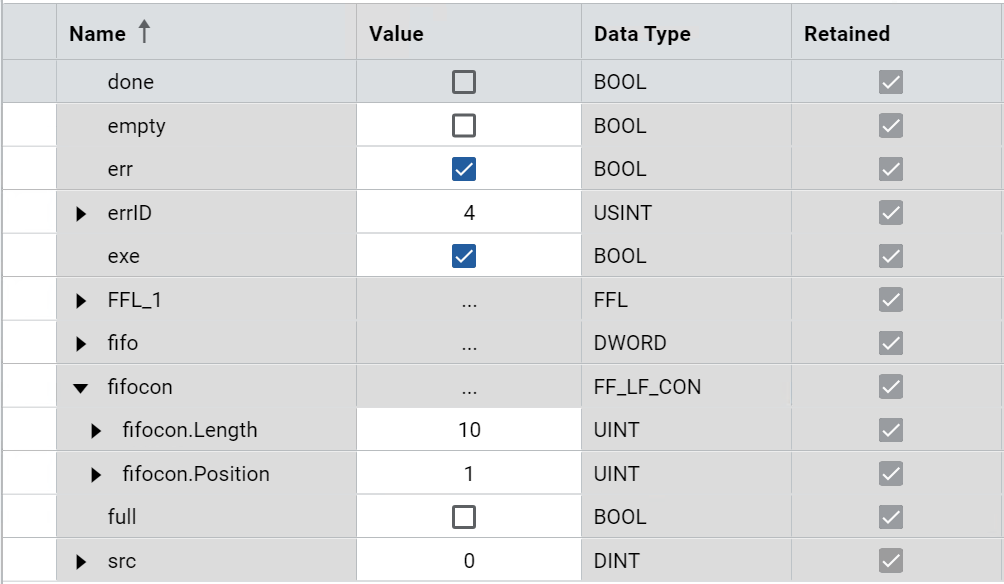The width and height of the screenshot is (1004, 584).
Task: Click the Value column header
Action: click(397, 34)
